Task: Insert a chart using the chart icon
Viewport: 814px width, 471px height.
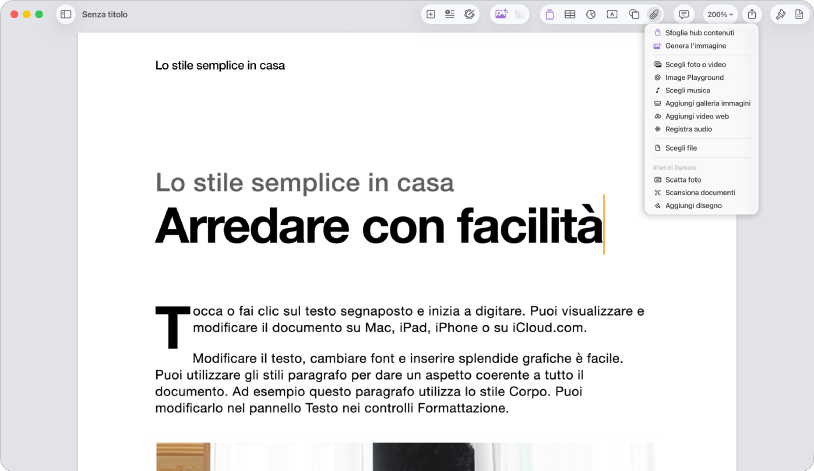Action: pos(591,15)
